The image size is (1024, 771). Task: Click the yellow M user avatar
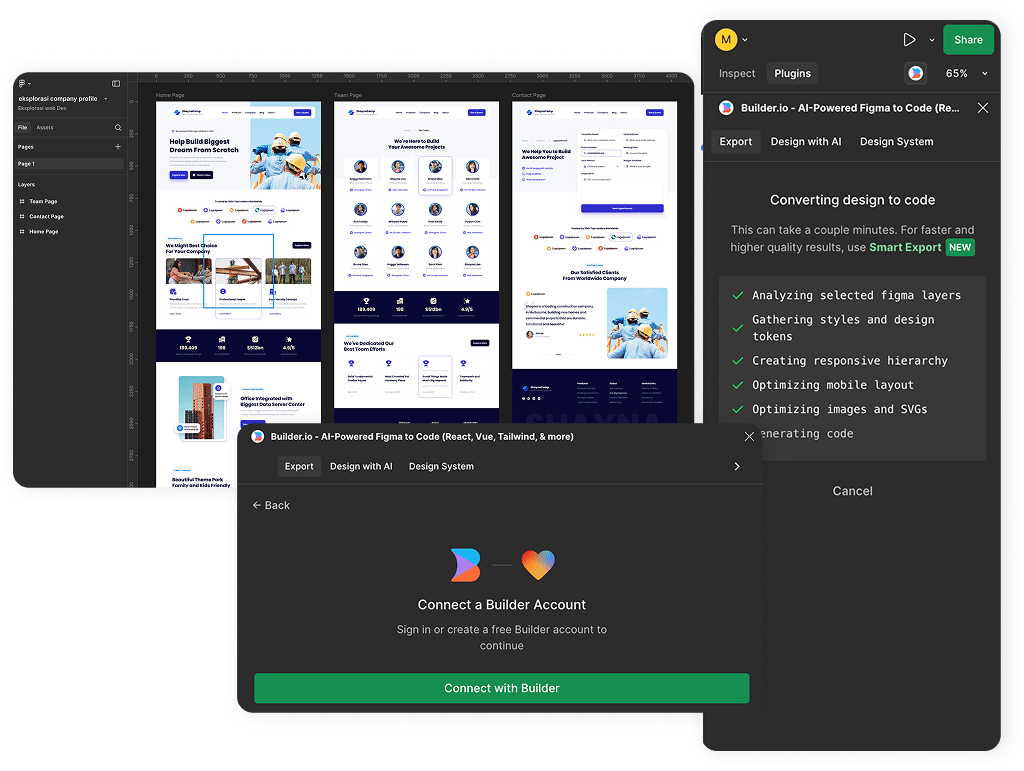coord(726,40)
